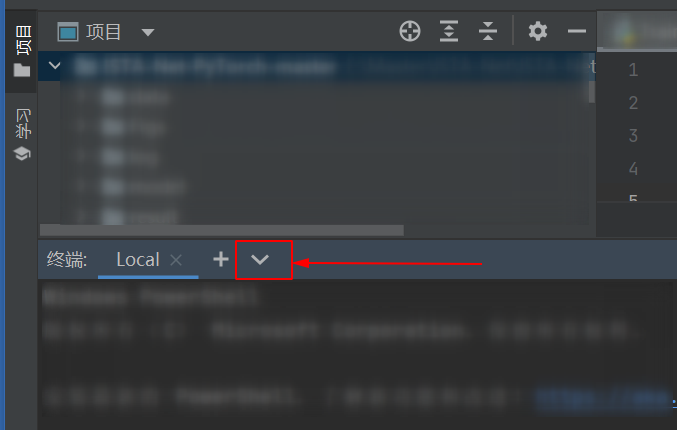This screenshot has width=677, height=430.
Task: Add a new terminal session tab
Action: pos(221,259)
